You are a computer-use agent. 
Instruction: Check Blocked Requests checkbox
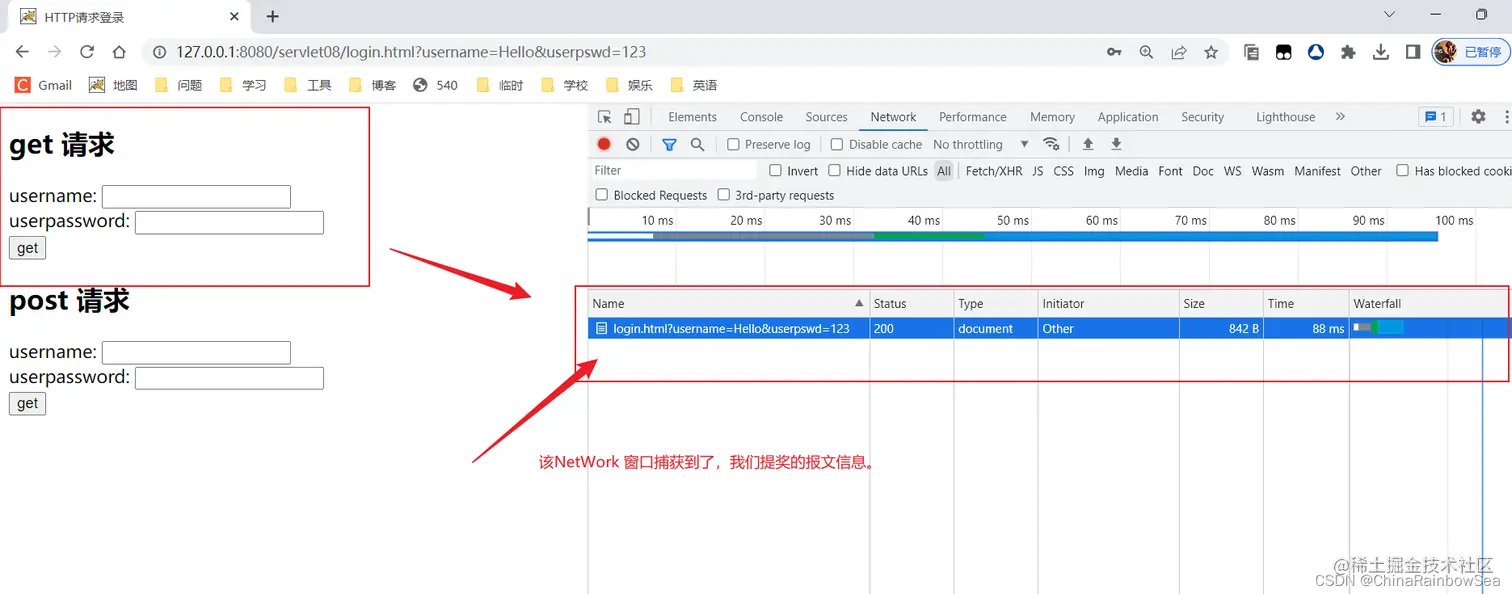tap(601, 195)
